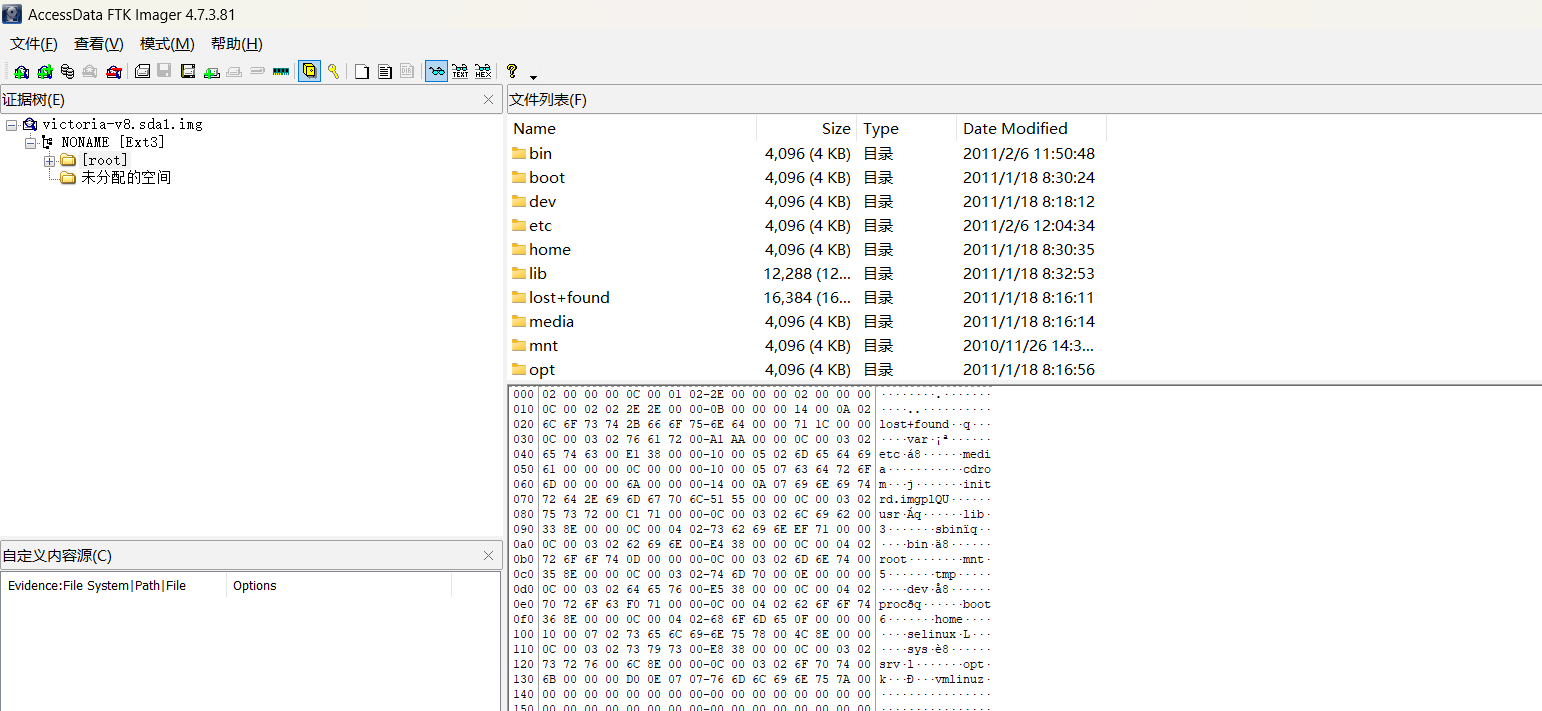Open the 查看(V) menu
Screen dimensions: 1542x711
pos(99,44)
